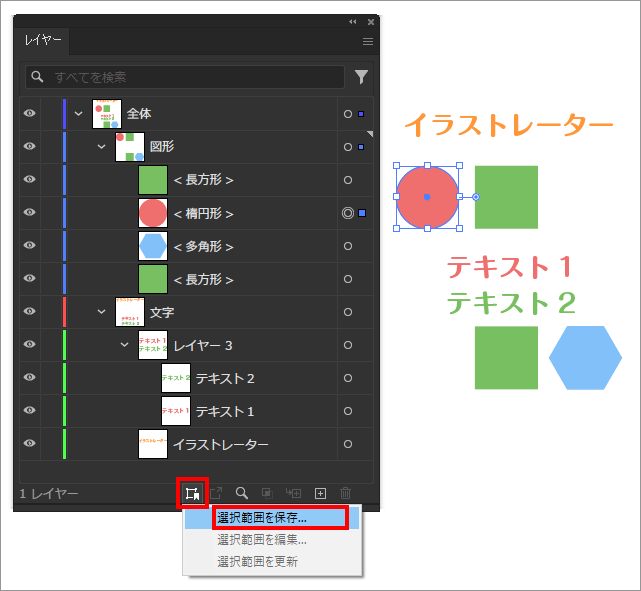Click the make clipping mask icon
This screenshot has height=591, width=641.
point(267,493)
